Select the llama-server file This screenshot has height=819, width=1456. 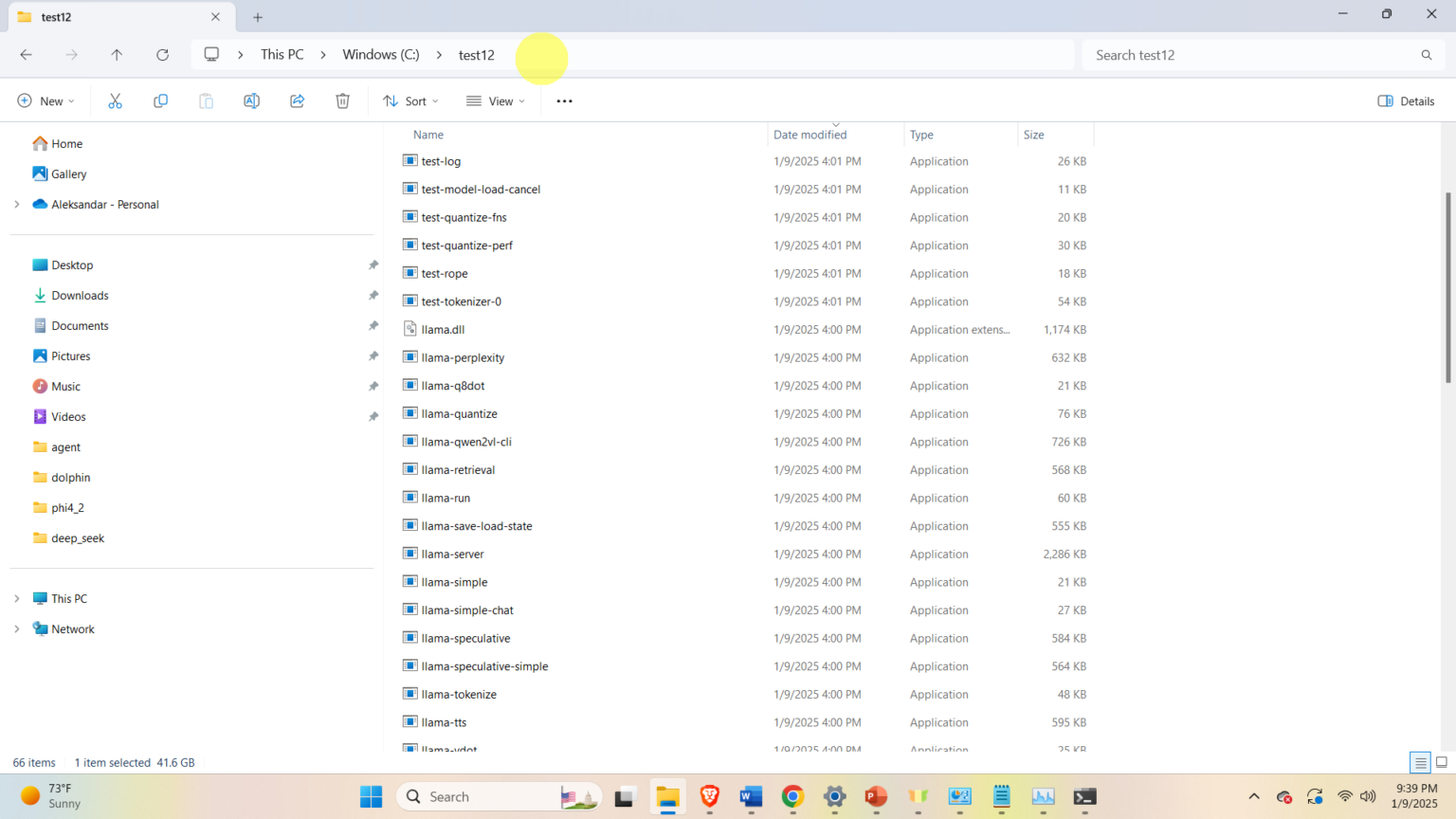(x=452, y=555)
